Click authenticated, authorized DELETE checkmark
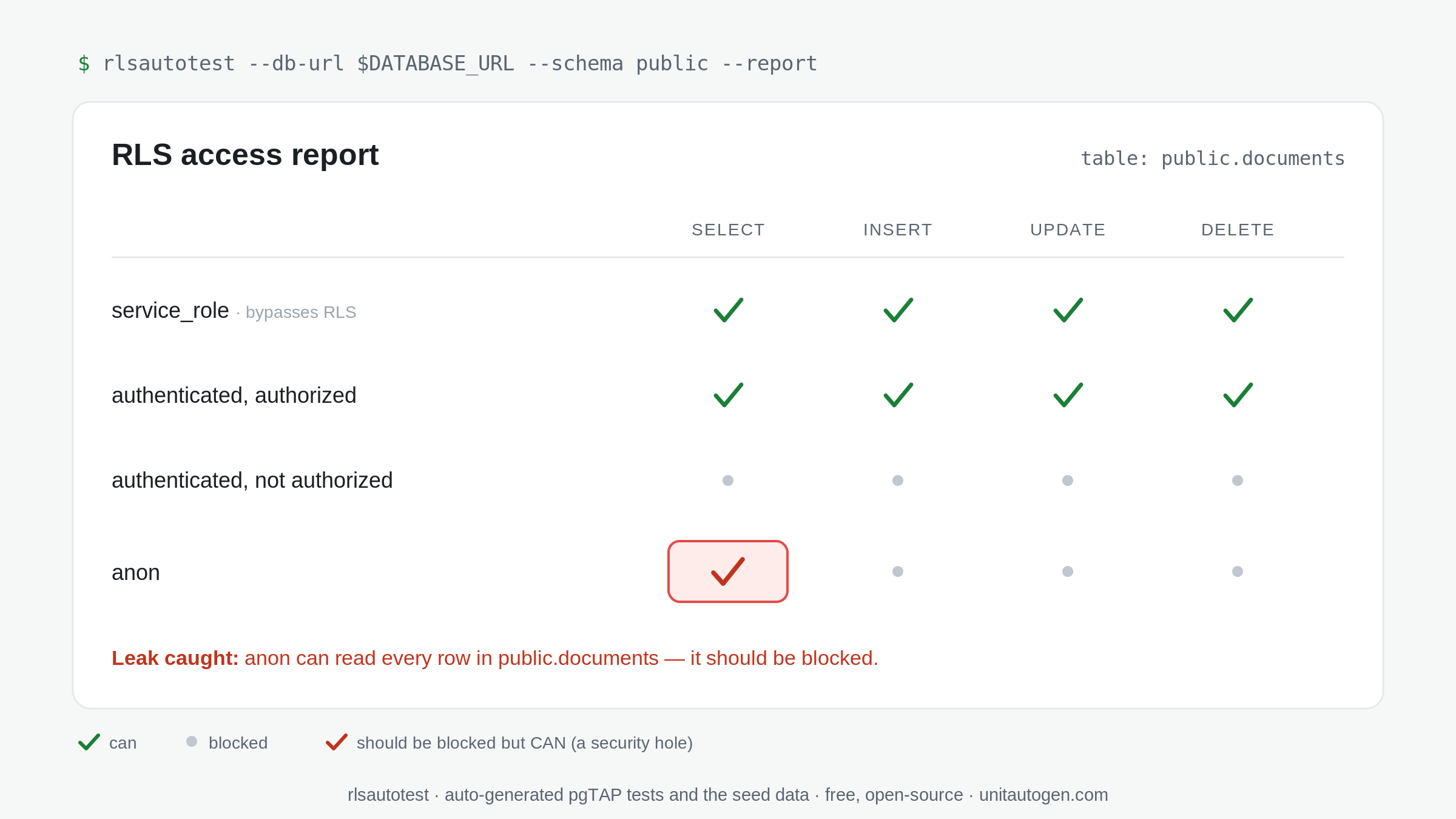 coord(1238,395)
